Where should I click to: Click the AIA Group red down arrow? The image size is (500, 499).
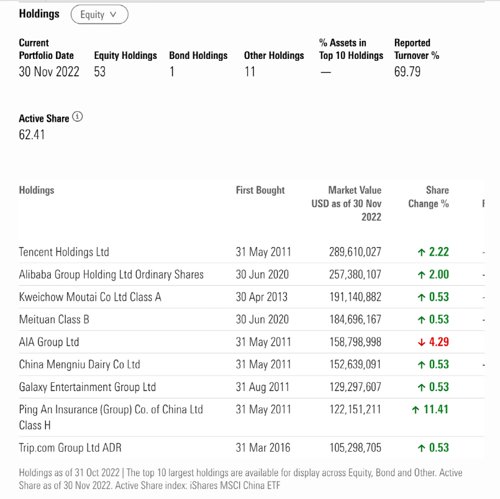point(421,342)
